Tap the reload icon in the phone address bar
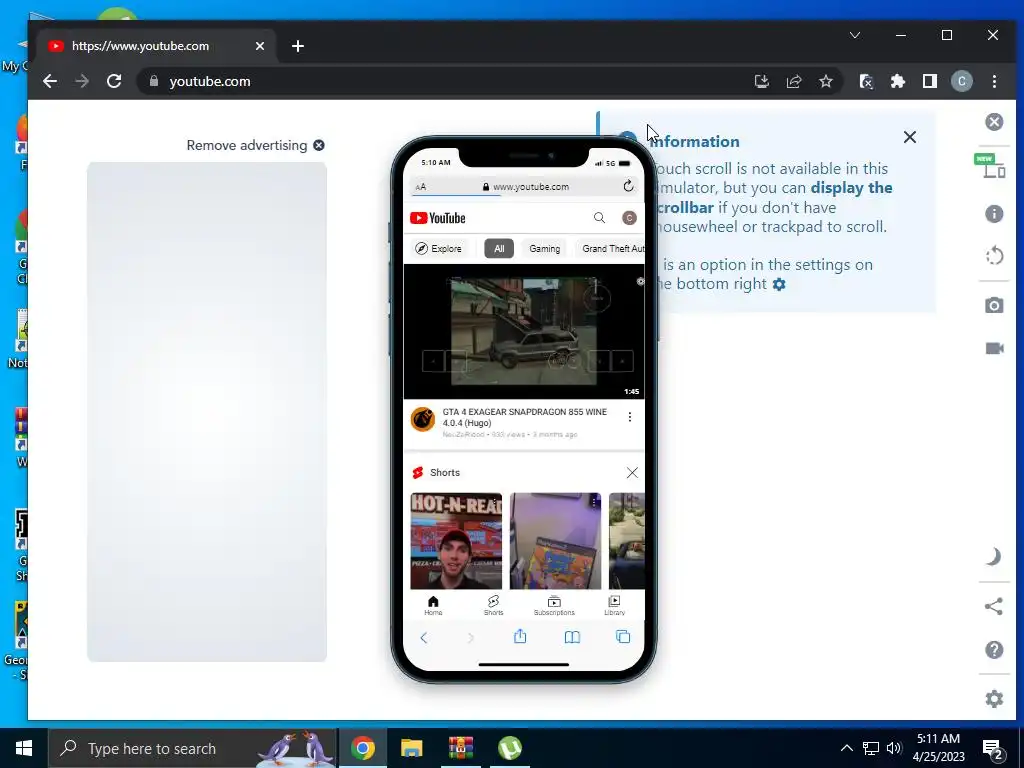 click(x=628, y=186)
